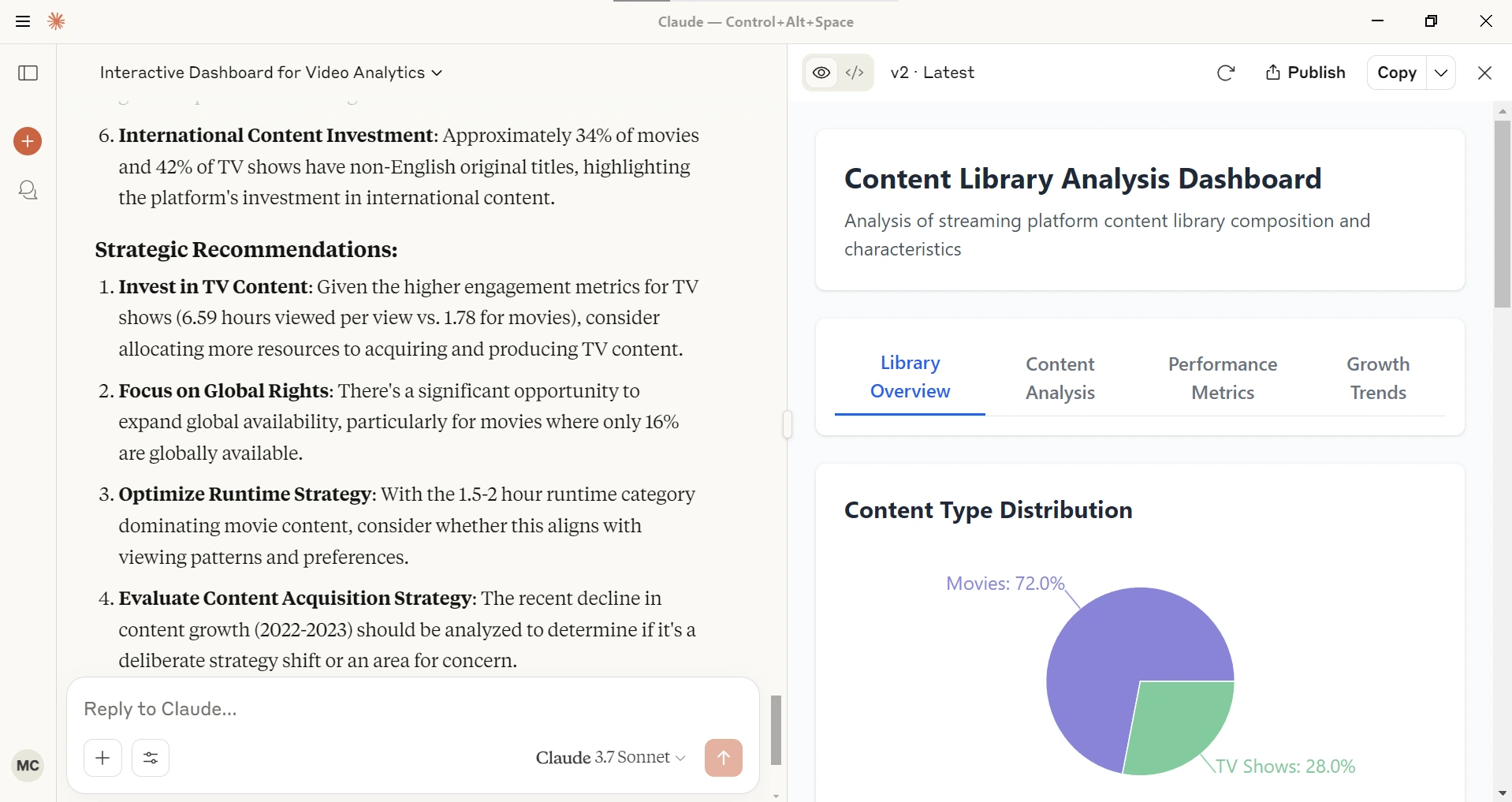Click in the Reply to Claude field
Viewport: 1512px width, 802px height.
[412, 709]
